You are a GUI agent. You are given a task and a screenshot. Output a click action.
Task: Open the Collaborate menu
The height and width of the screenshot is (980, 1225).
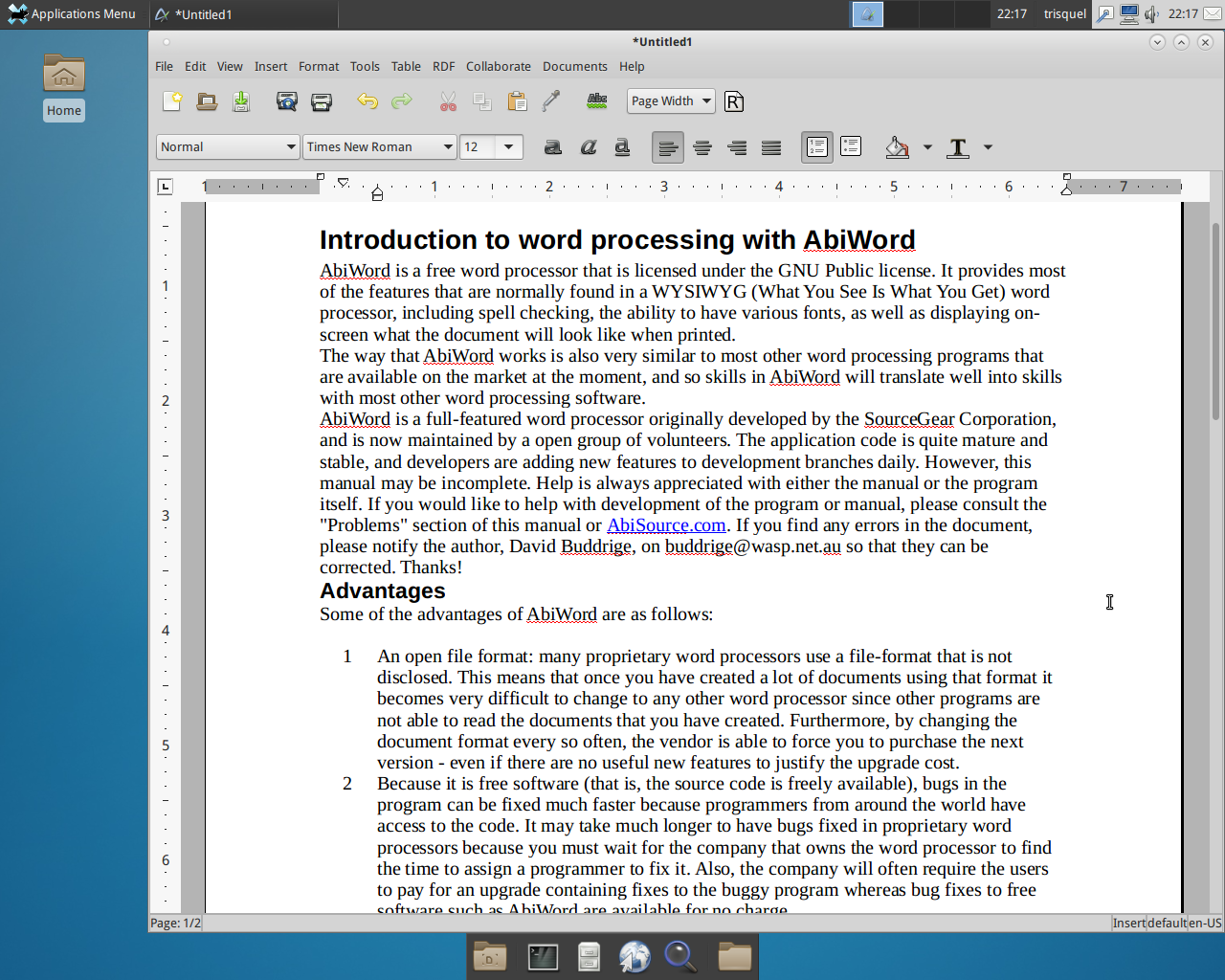click(499, 67)
